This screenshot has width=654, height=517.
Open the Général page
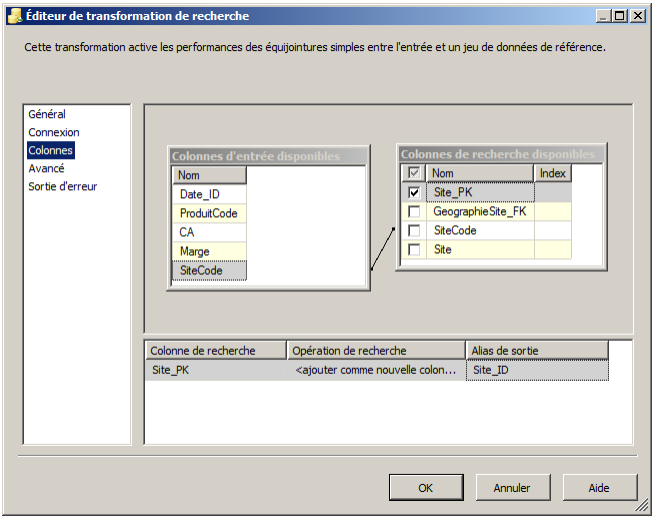tap(47, 114)
